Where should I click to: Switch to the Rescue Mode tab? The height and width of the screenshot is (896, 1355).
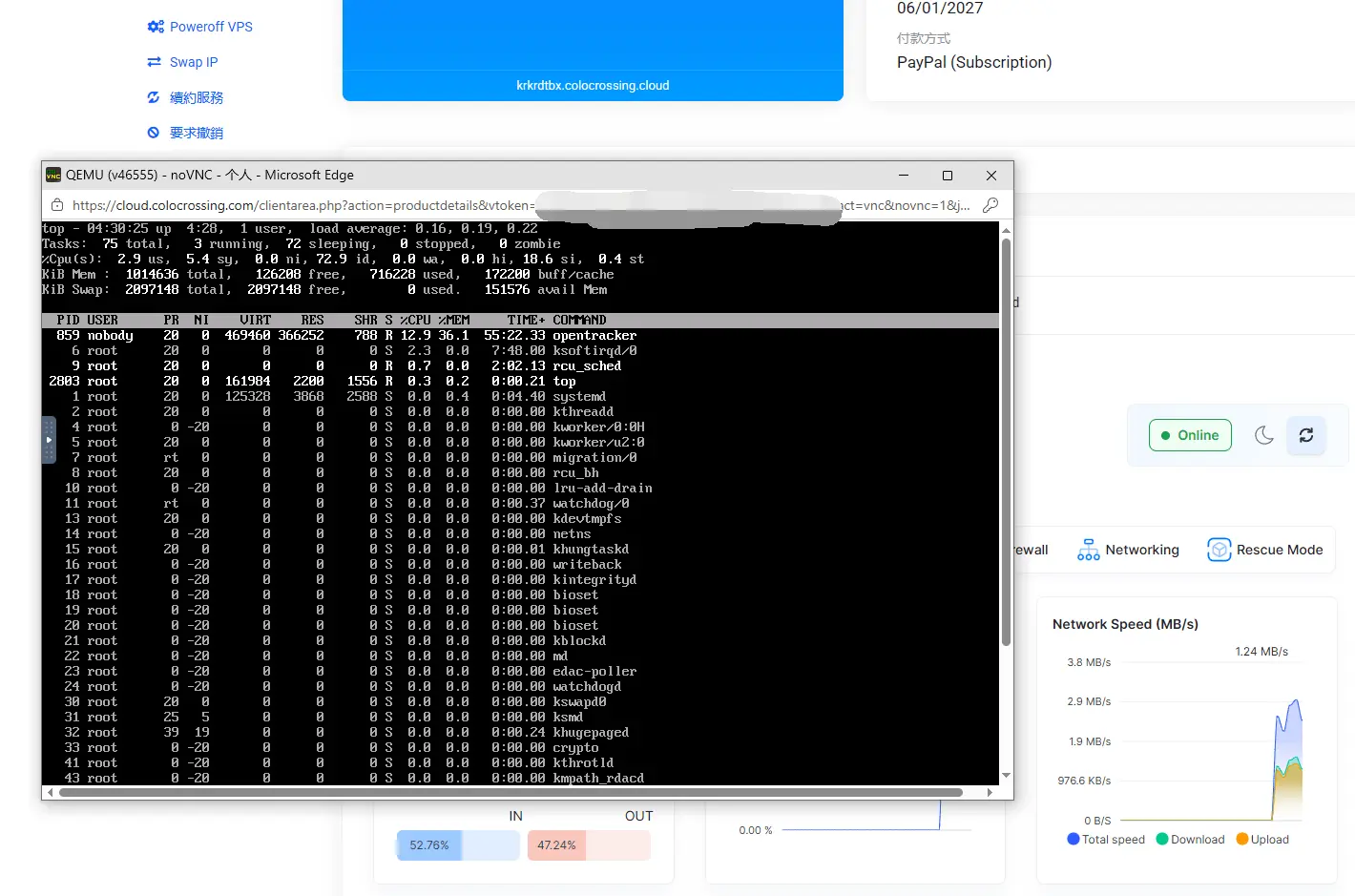point(1265,550)
